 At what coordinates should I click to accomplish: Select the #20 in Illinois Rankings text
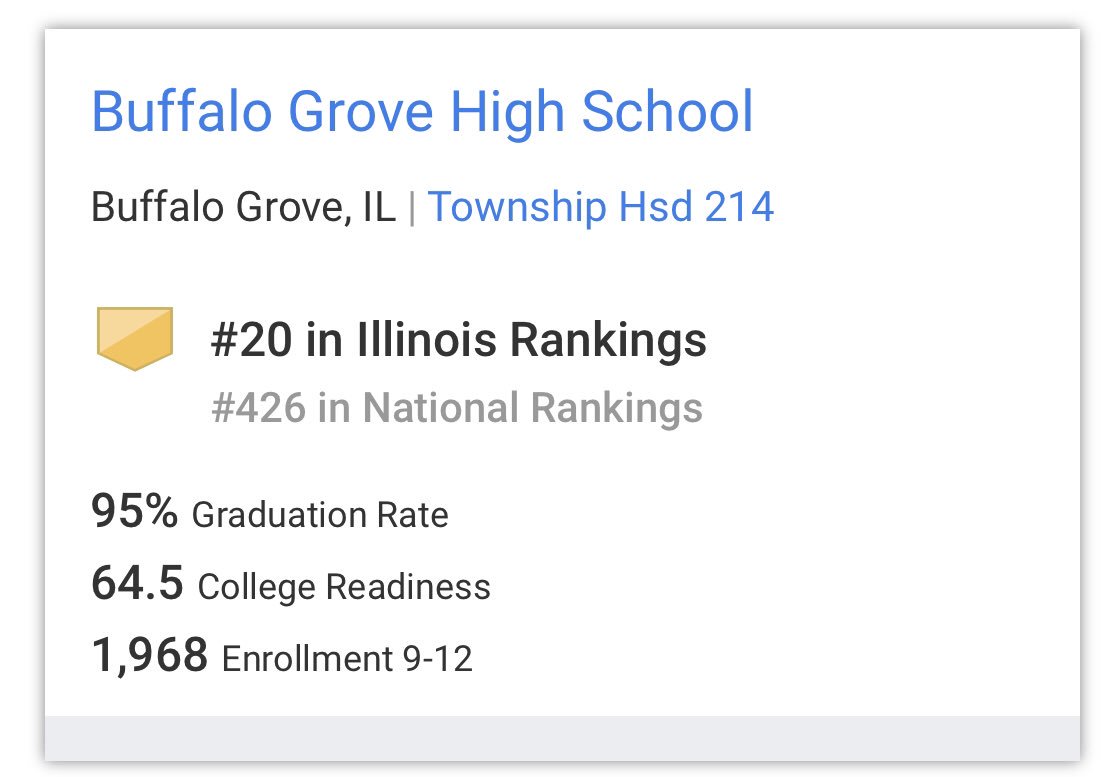459,339
